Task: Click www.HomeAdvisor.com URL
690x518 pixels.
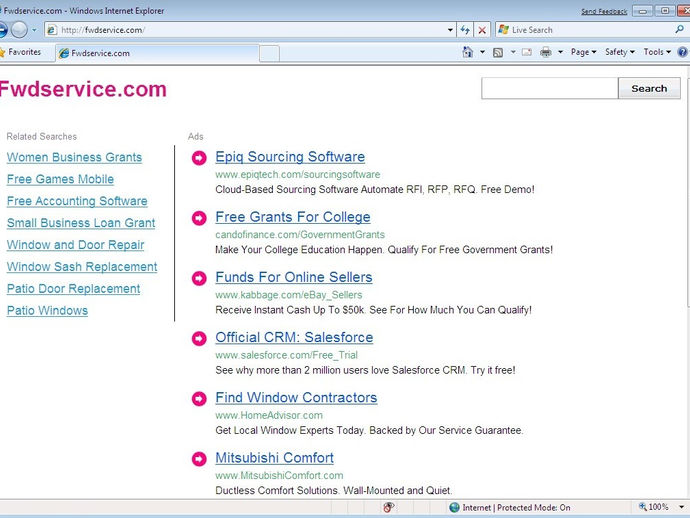Action: (269, 415)
